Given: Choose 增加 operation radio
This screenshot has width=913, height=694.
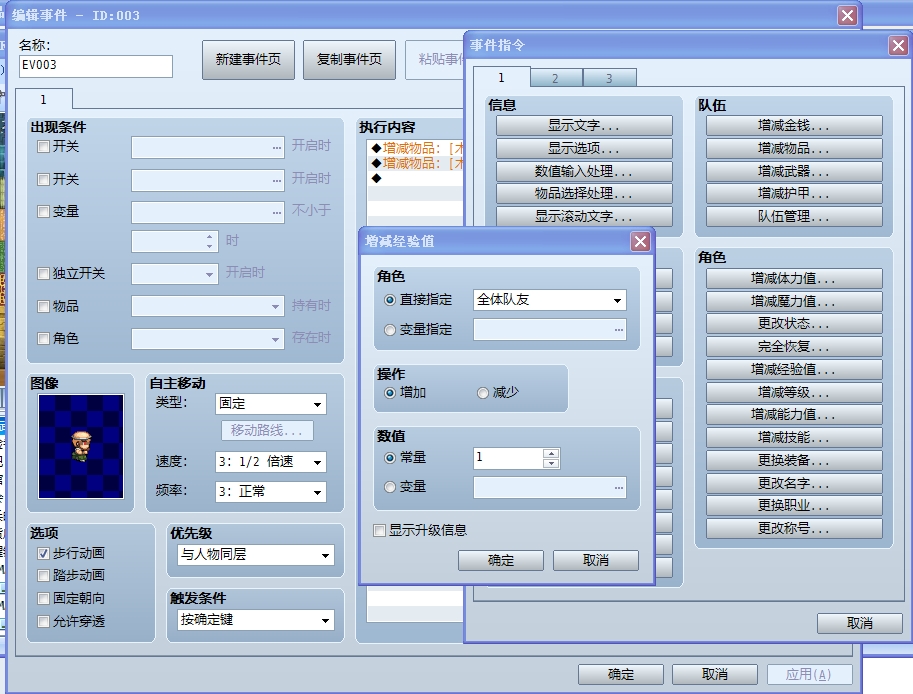Looking at the screenshot, I should click(x=390, y=393).
